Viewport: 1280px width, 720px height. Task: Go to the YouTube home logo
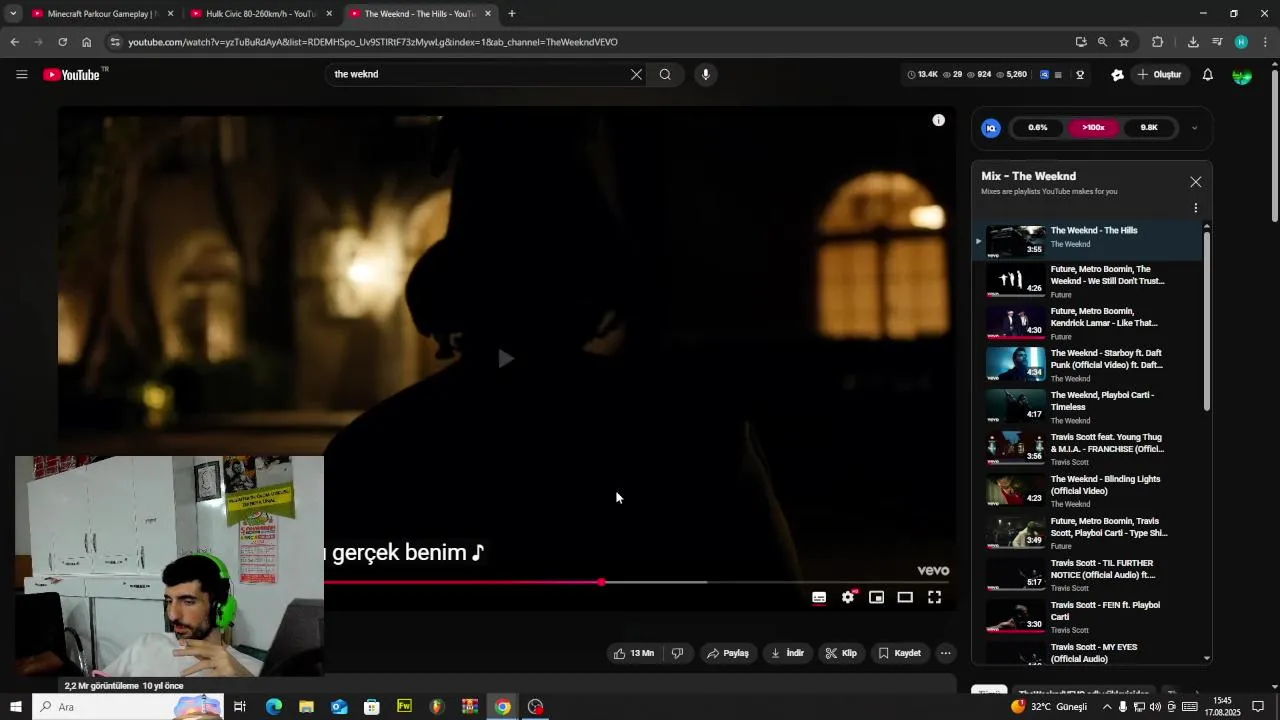tap(75, 74)
